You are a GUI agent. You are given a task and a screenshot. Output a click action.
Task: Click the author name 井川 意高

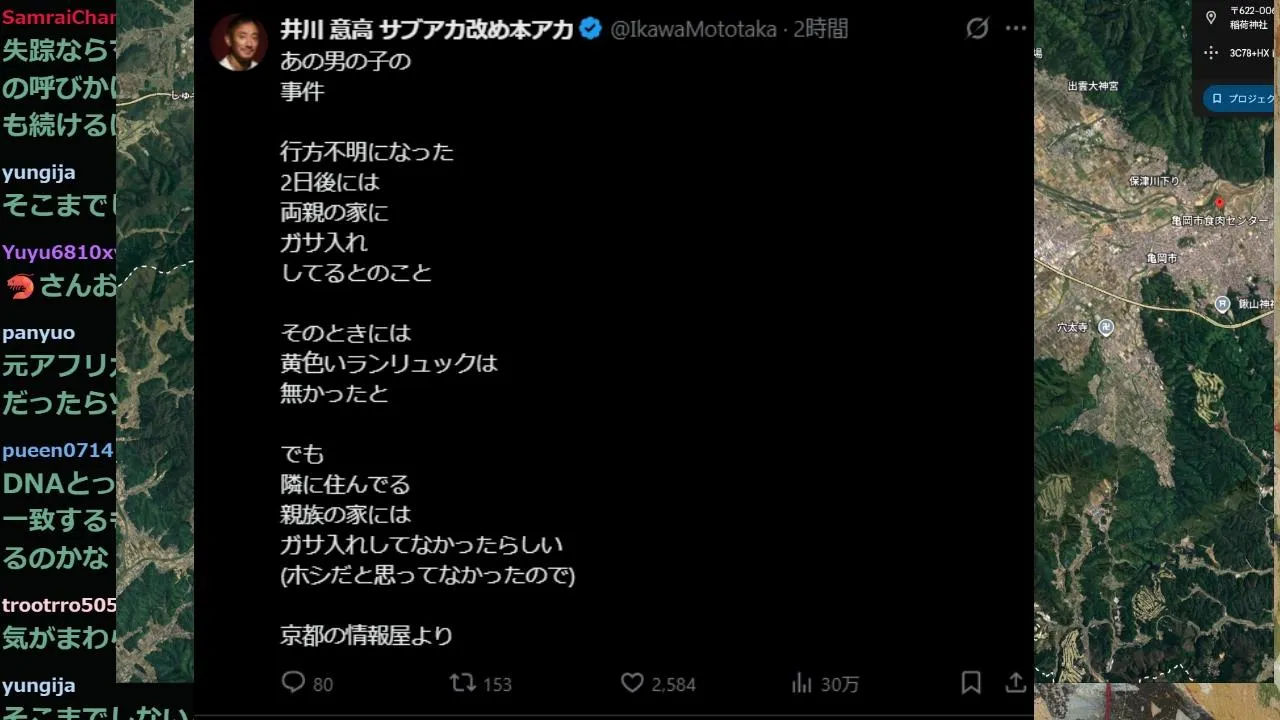click(x=426, y=29)
